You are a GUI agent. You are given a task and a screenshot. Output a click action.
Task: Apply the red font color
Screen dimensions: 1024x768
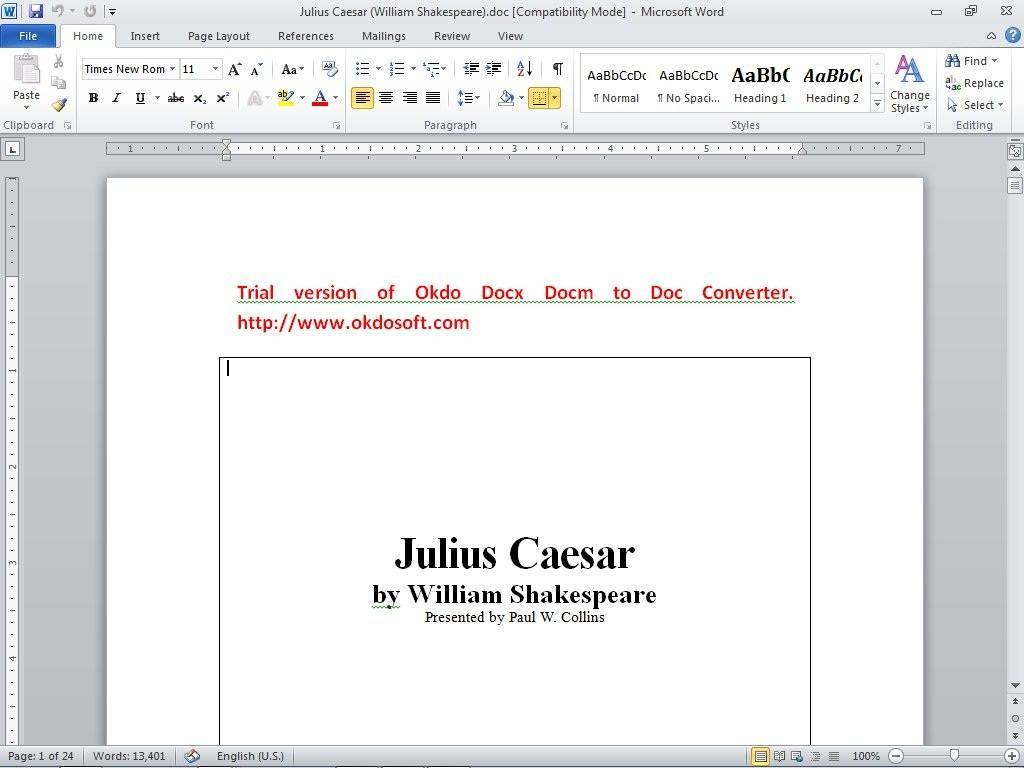pos(320,98)
